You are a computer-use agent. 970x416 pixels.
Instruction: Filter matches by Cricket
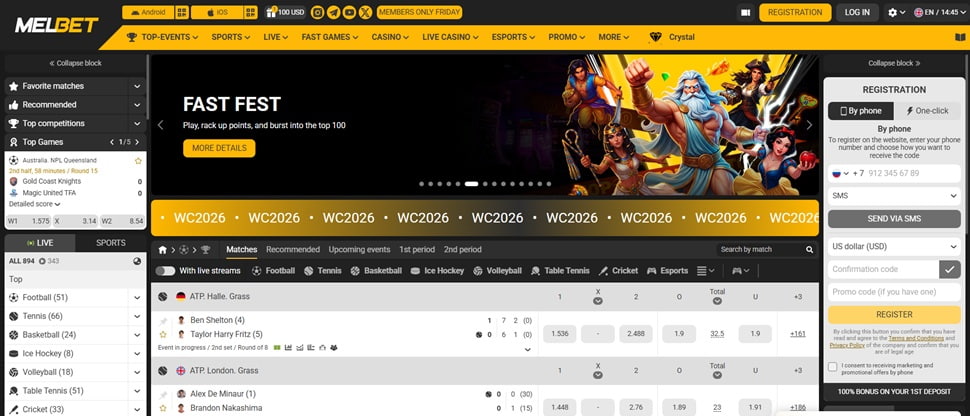tap(617, 271)
